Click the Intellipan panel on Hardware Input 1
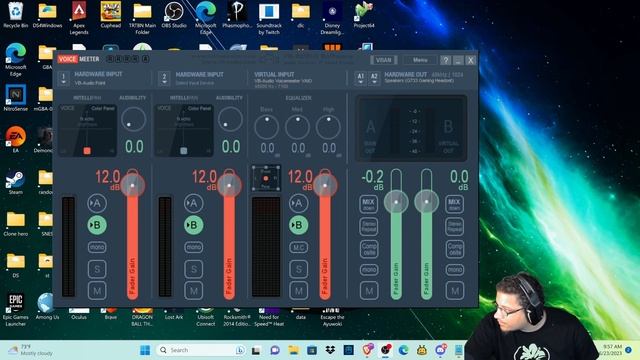The width and height of the screenshot is (640, 360). click(x=88, y=131)
